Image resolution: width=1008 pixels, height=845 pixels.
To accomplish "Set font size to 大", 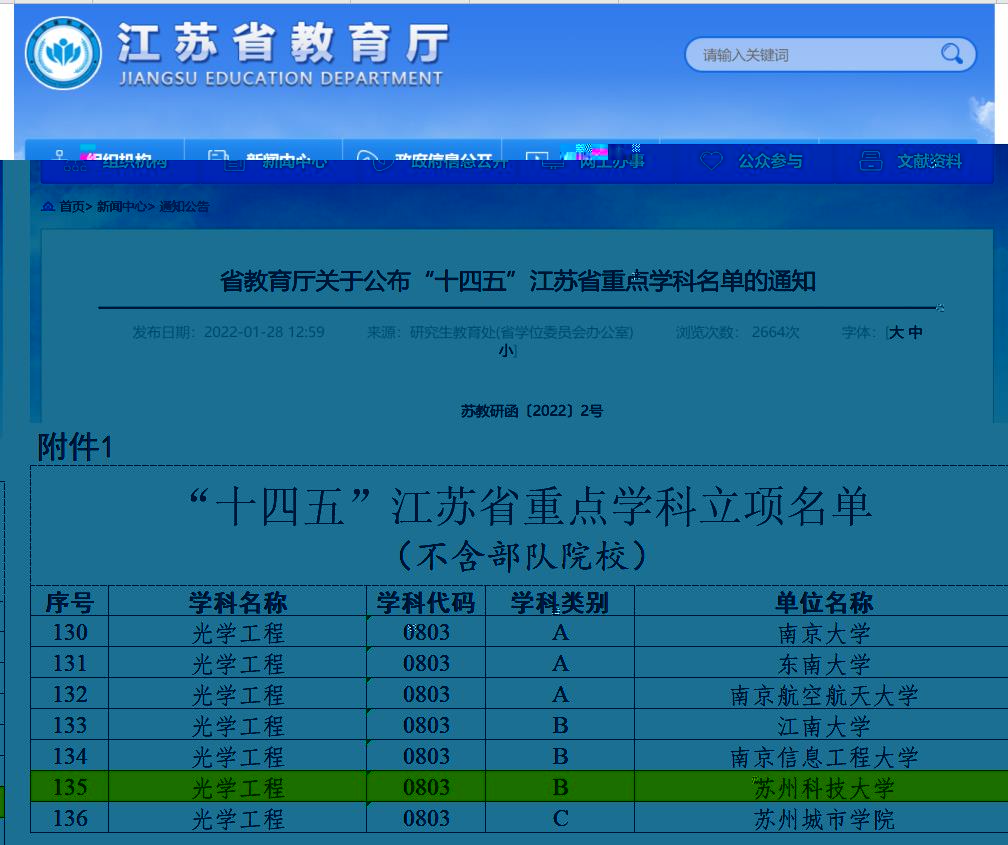I will tap(896, 332).
